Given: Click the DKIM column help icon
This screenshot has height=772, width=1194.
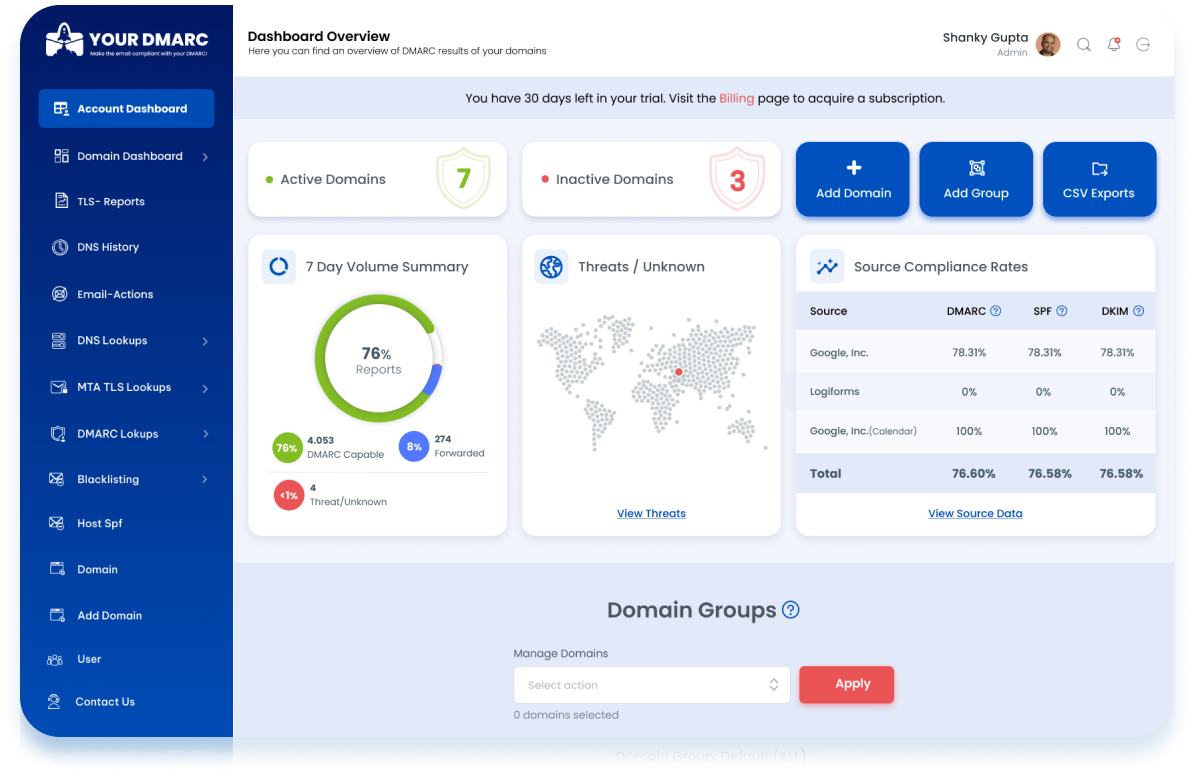Looking at the screenshot, I should pos(1139,311).
